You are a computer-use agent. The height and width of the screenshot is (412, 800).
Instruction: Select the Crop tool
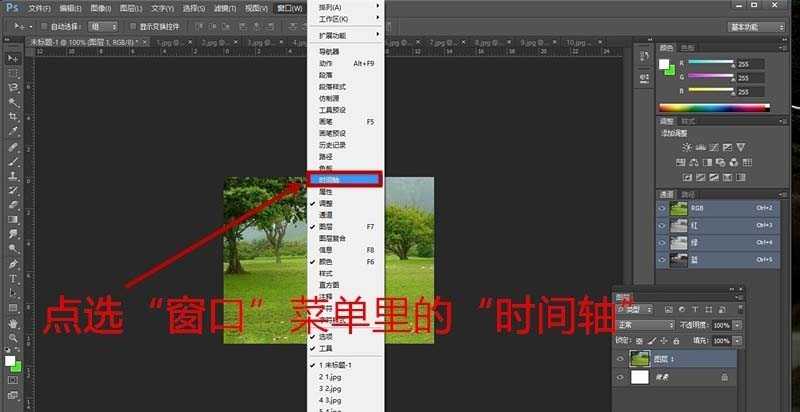13,117
